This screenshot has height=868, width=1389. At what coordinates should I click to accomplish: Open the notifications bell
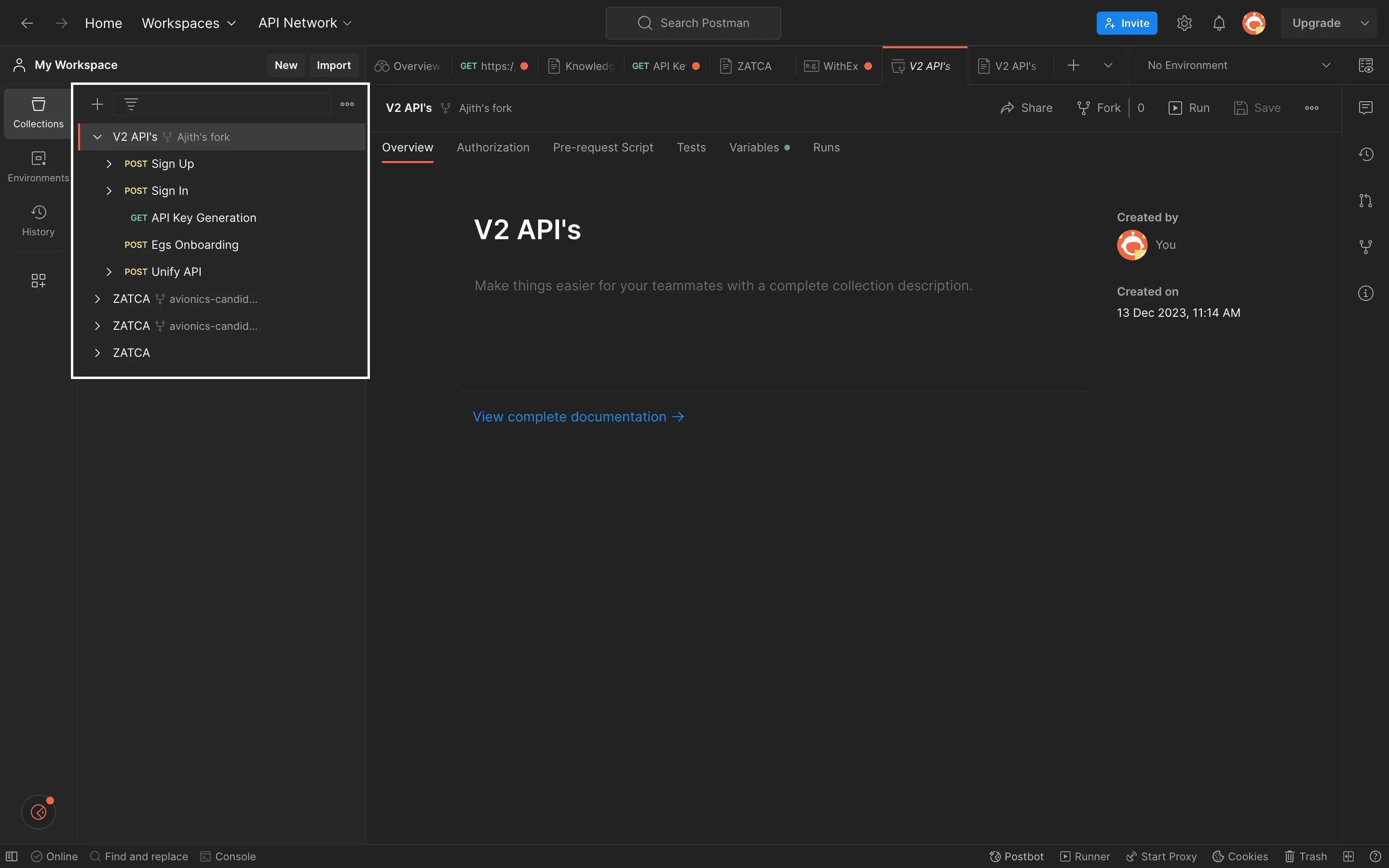click(x=1219, y=23)
